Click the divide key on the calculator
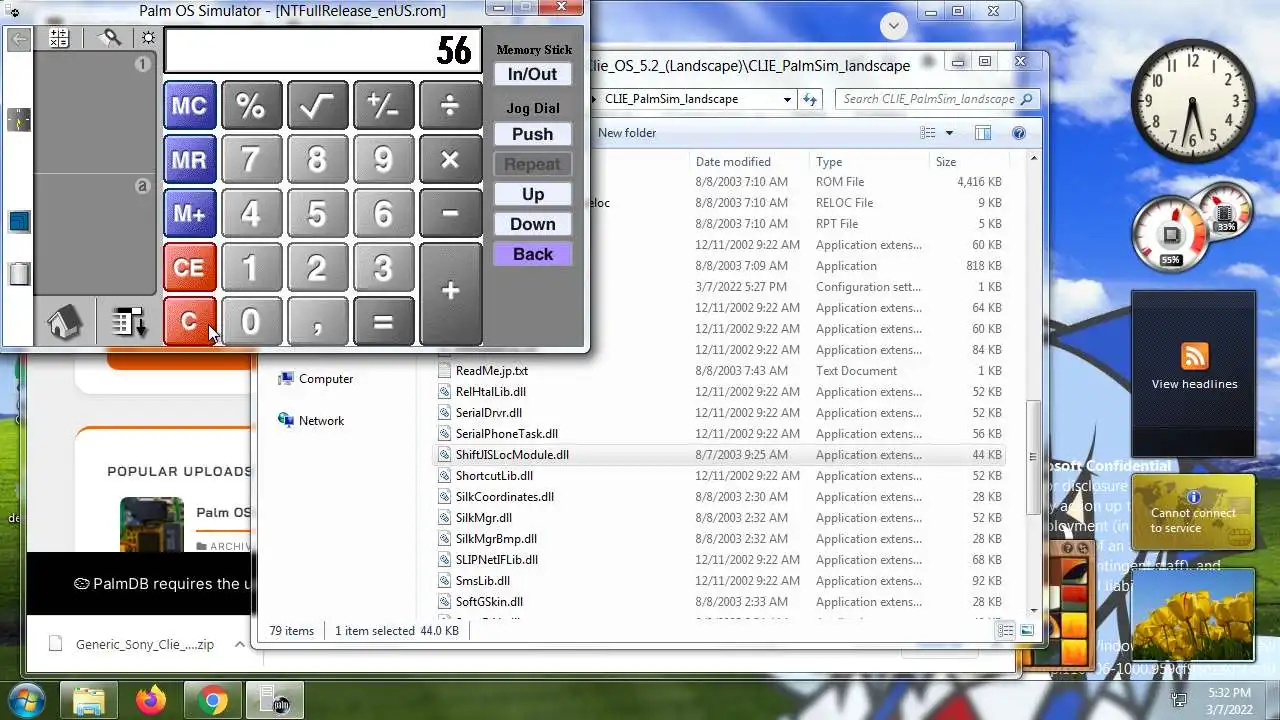Viewport: 1280px width, 720px height. (450, 105)
